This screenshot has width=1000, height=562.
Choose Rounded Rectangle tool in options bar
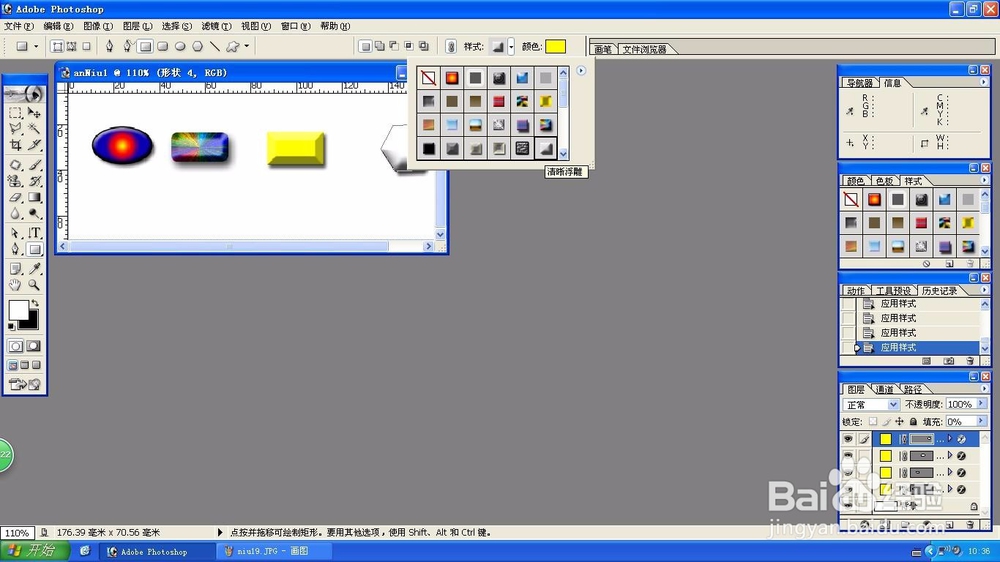click(163, 46)
